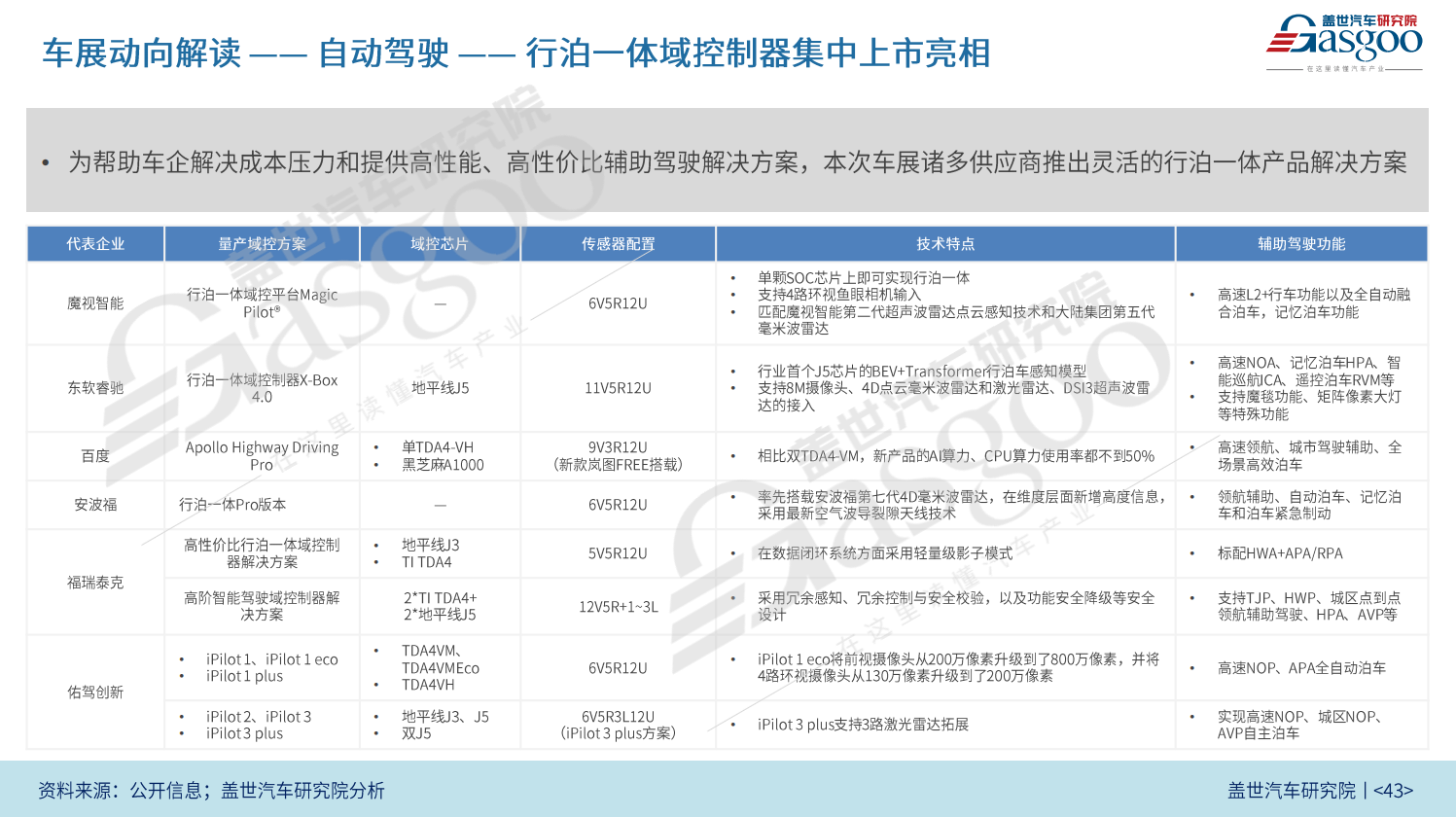Click the 安波福第七代4D毫米波雷达 feature text
This screenshot has width=1456, height=817.
[x=962, y=505]
